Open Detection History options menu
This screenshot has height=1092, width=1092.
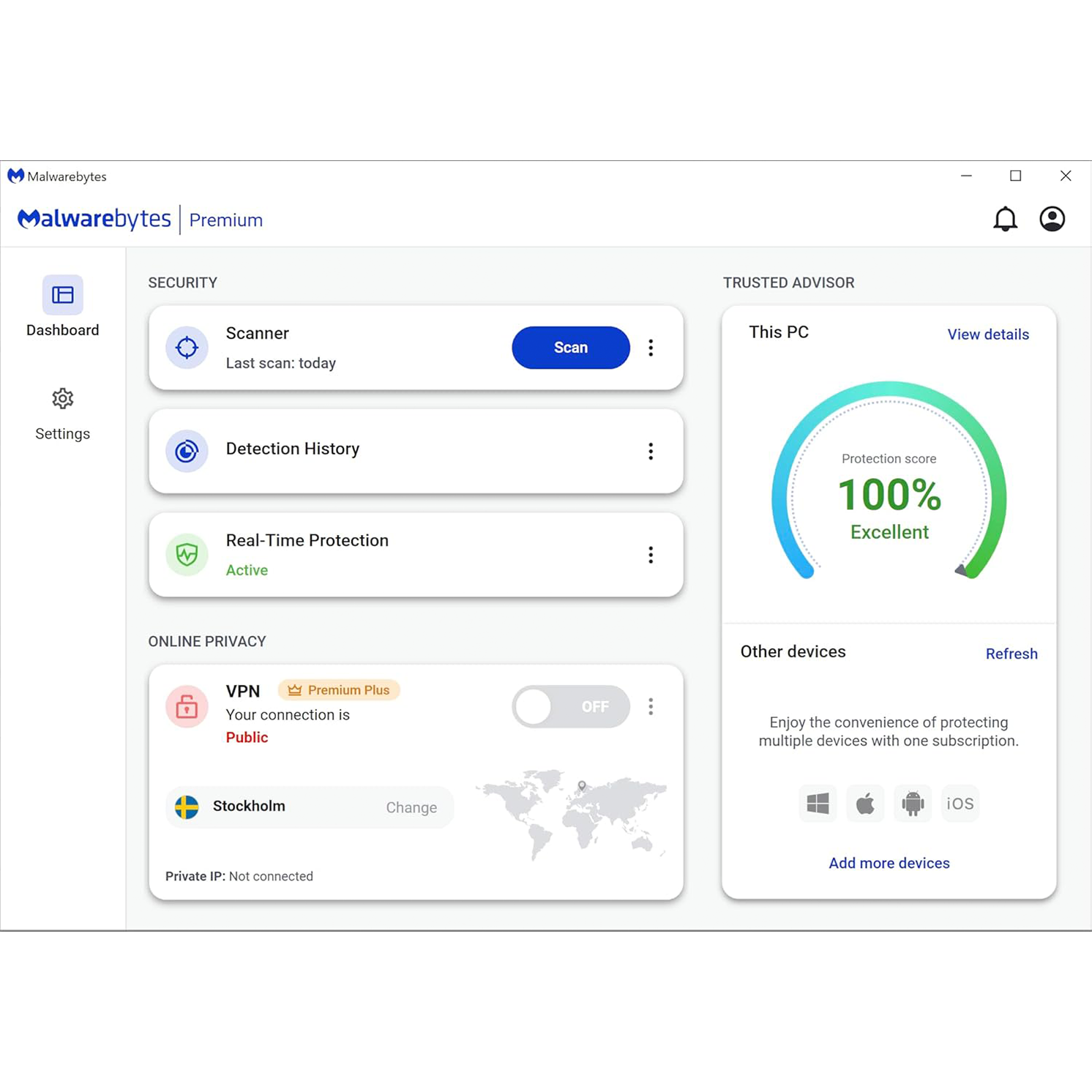pos(651,451)
